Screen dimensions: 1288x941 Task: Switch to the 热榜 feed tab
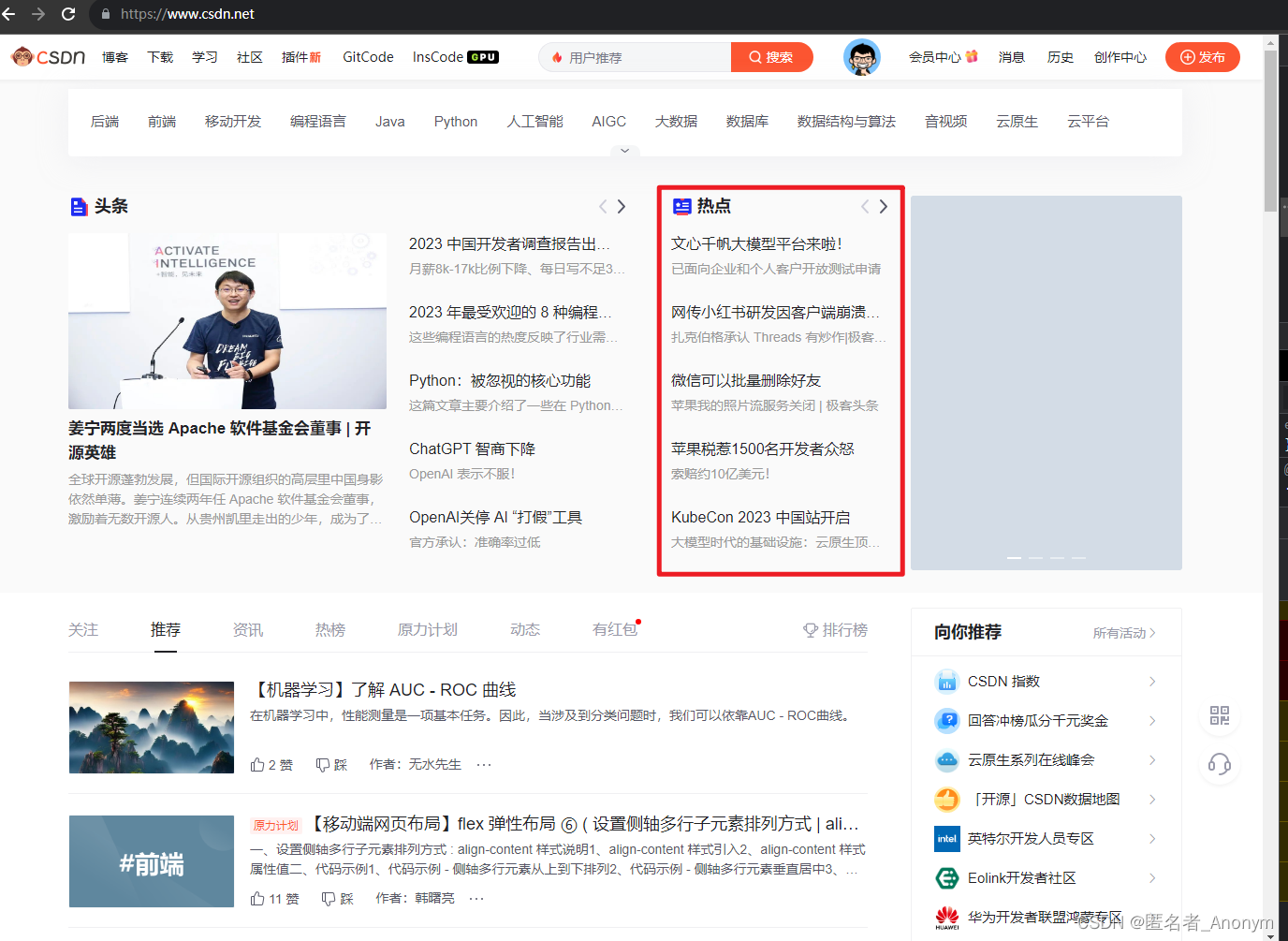330,630
